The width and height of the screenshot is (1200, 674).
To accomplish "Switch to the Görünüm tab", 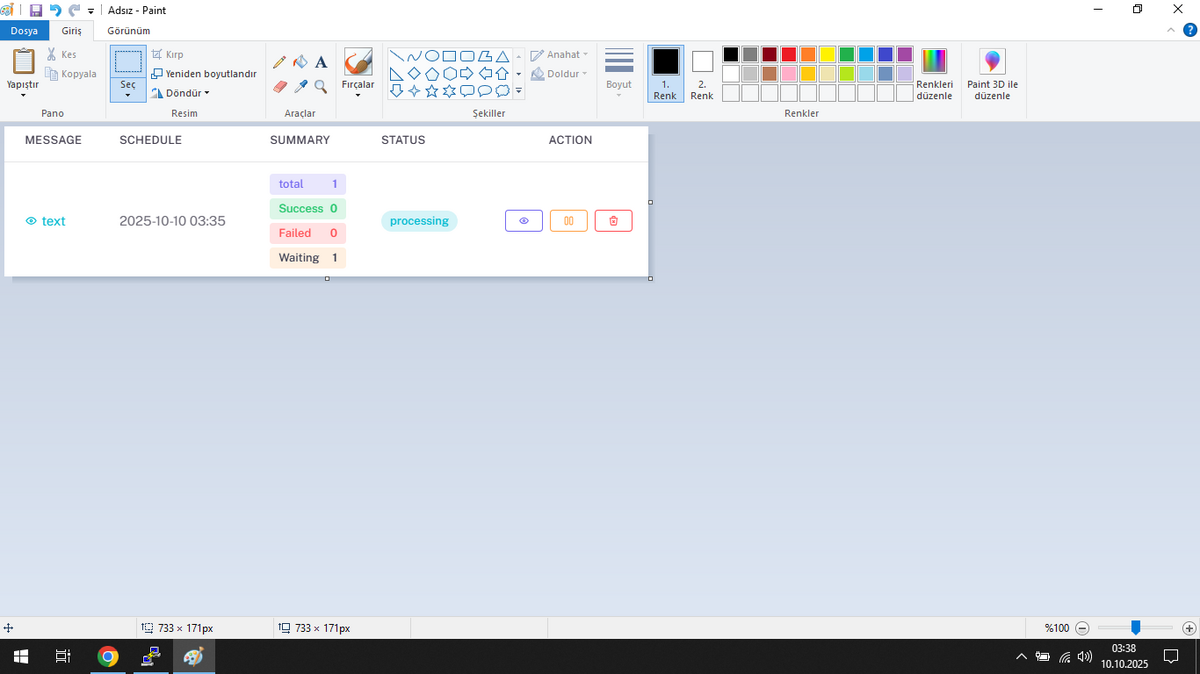I will (x=128, y=31).
